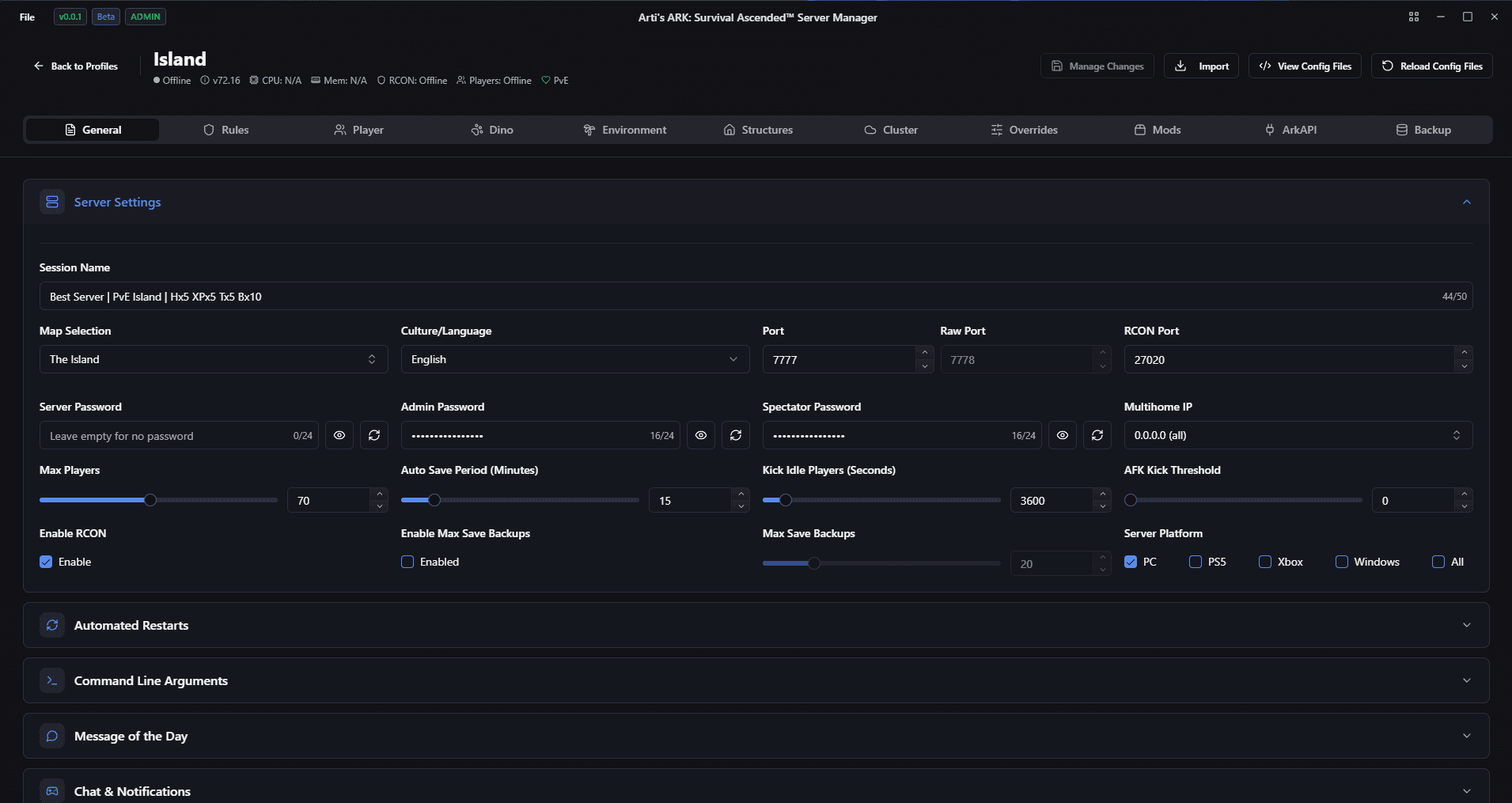1512x803 pixels.
Task: Go Back to Profiles
Action: click(x=75, y=66)
